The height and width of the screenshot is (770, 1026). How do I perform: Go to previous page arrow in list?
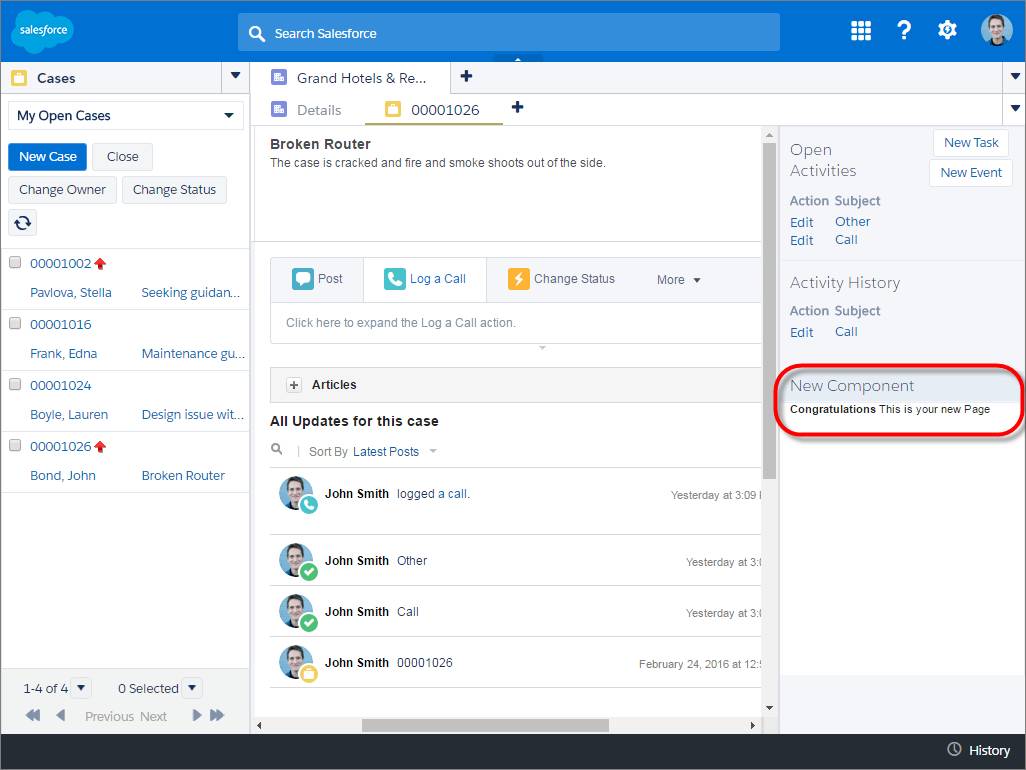[61, 715]
